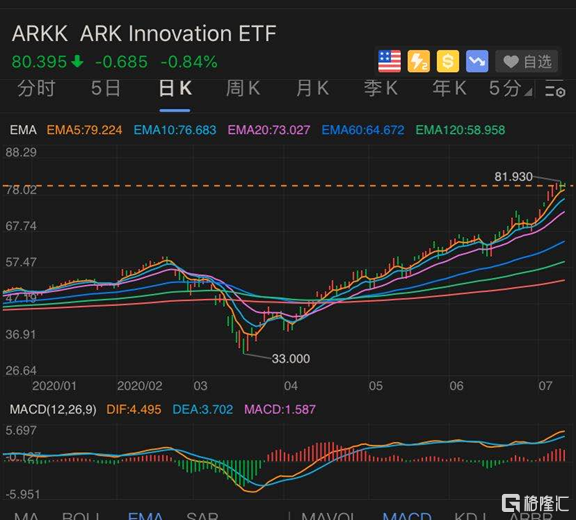Switch to 周K weekly tab
Image resolution: width=576 pixels, height=520 pixels.
pos(243,89)
